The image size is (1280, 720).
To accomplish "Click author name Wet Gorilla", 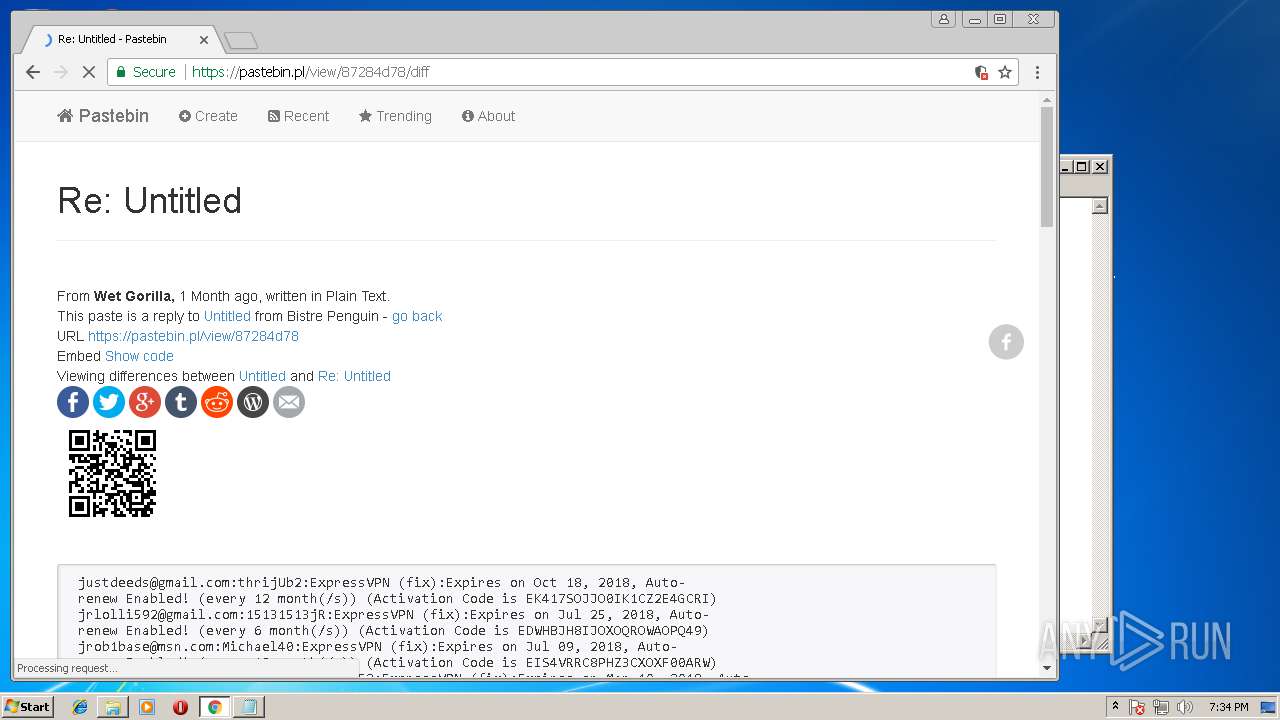I will click(x=133, y=296).
